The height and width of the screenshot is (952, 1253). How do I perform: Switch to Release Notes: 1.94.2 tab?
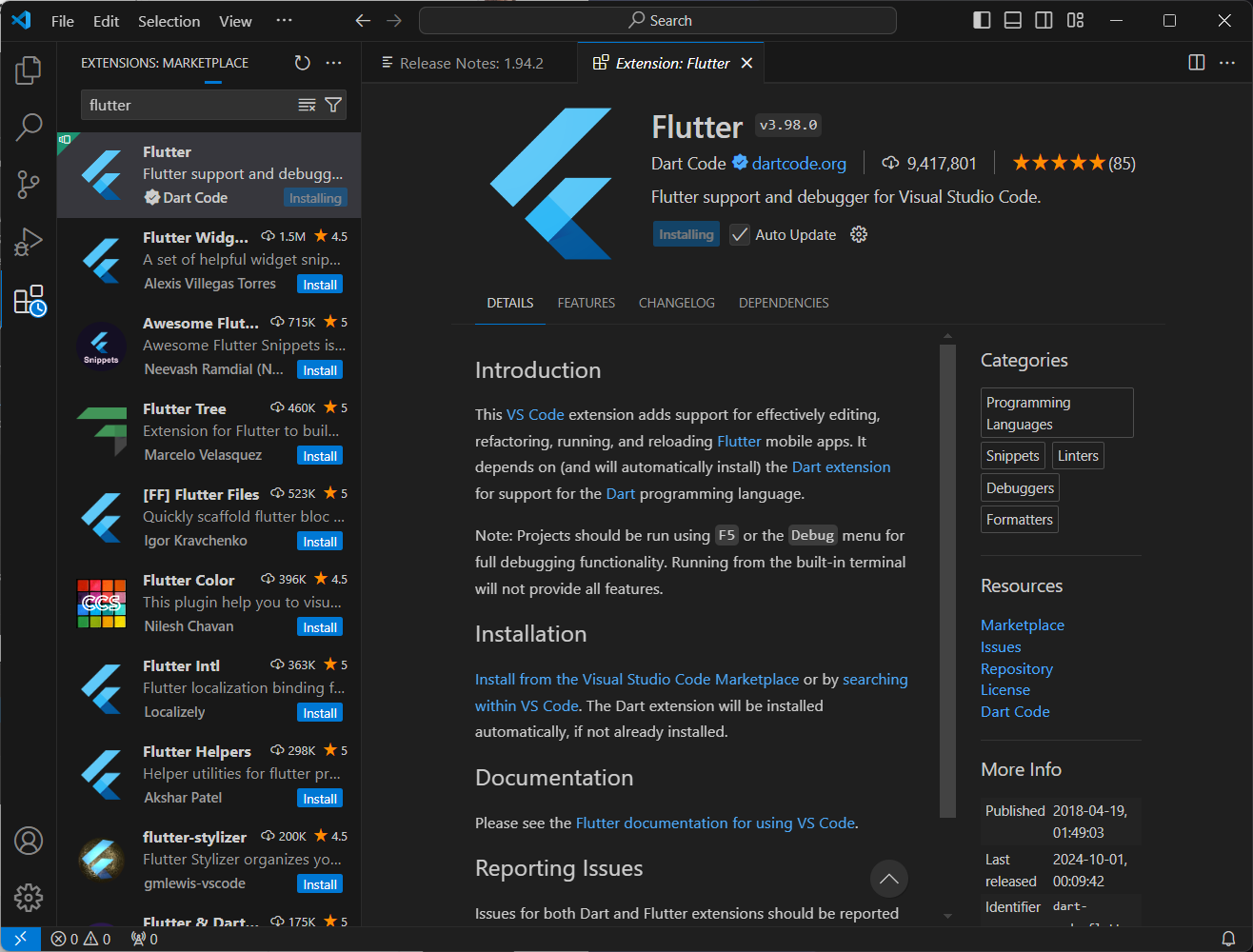470,63
